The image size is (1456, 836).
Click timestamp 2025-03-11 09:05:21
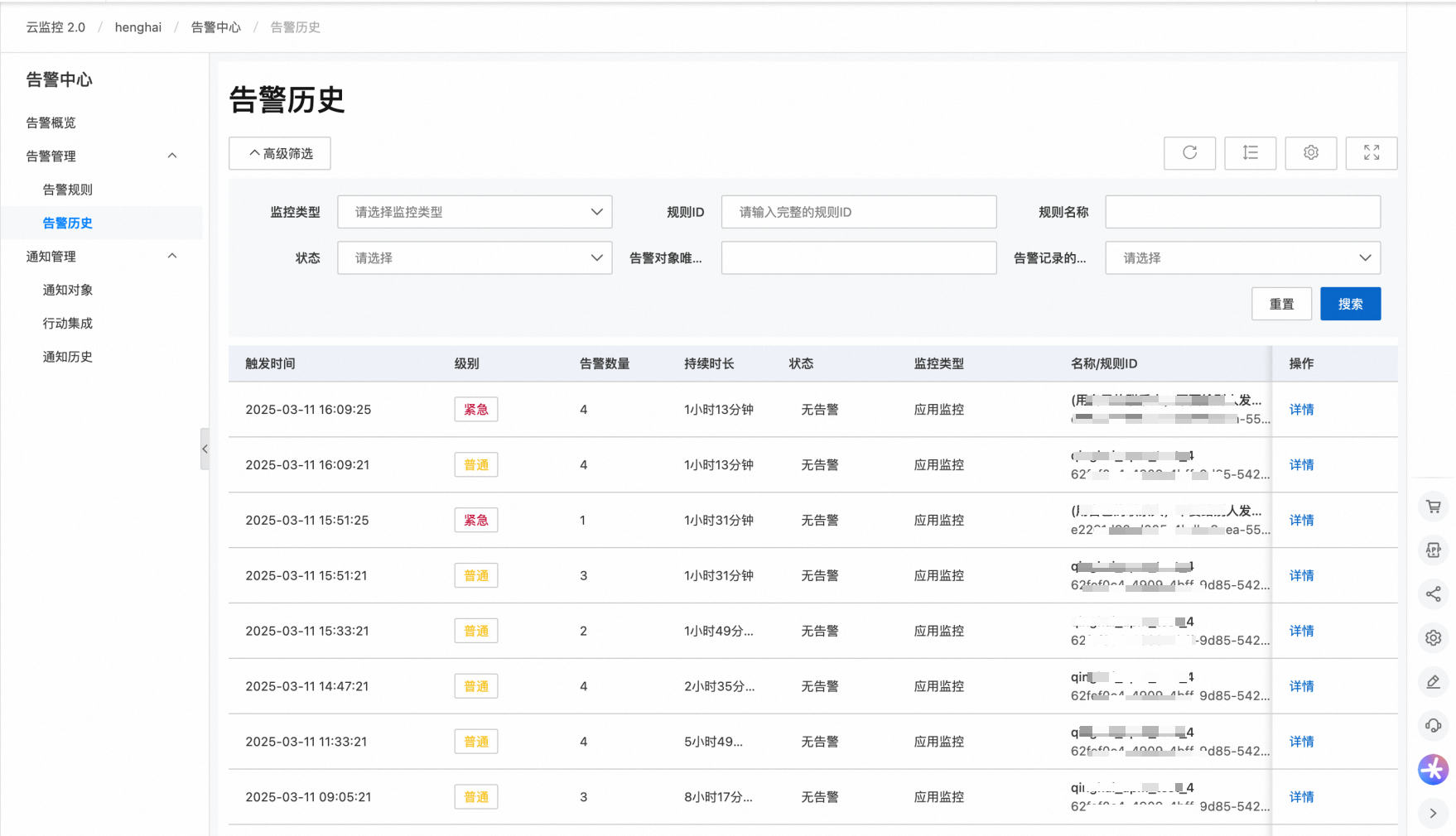pyautogui.click(x=308, y=798)
